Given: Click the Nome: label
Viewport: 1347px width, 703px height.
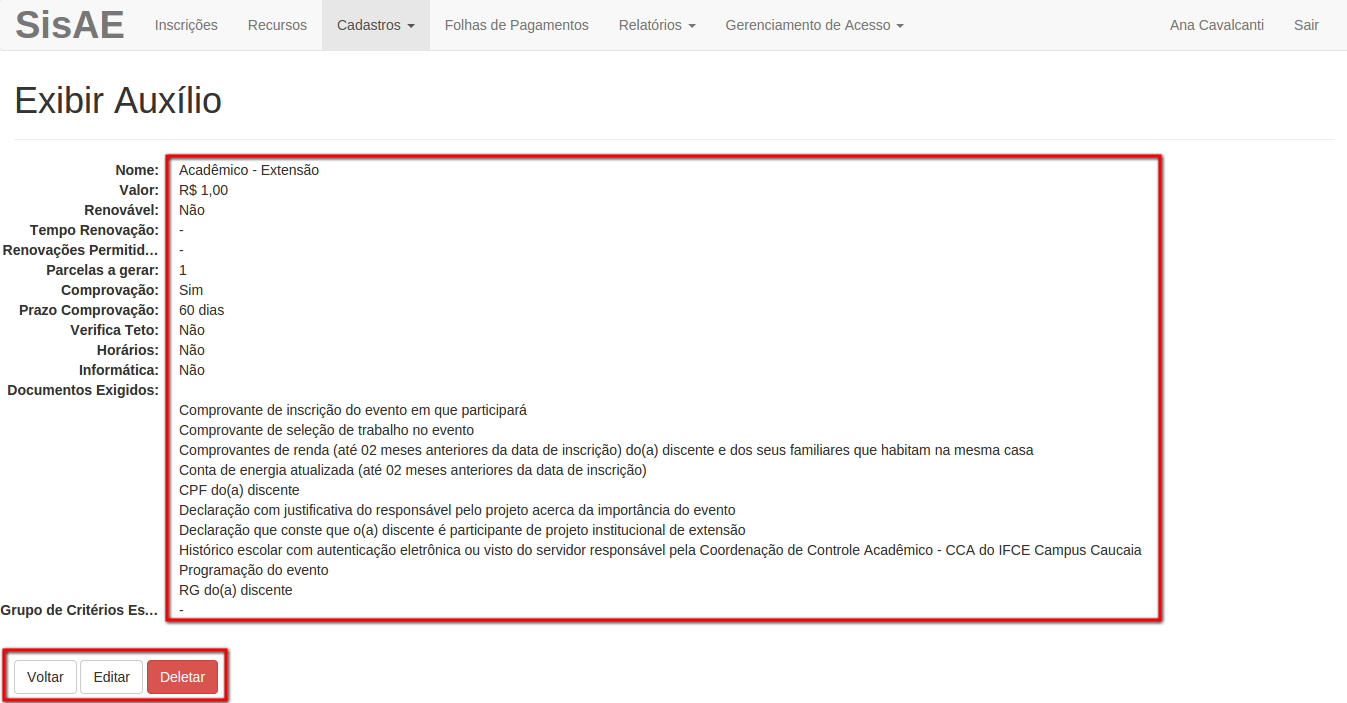Looking at the screenshot, I should [x=137, y=170].
